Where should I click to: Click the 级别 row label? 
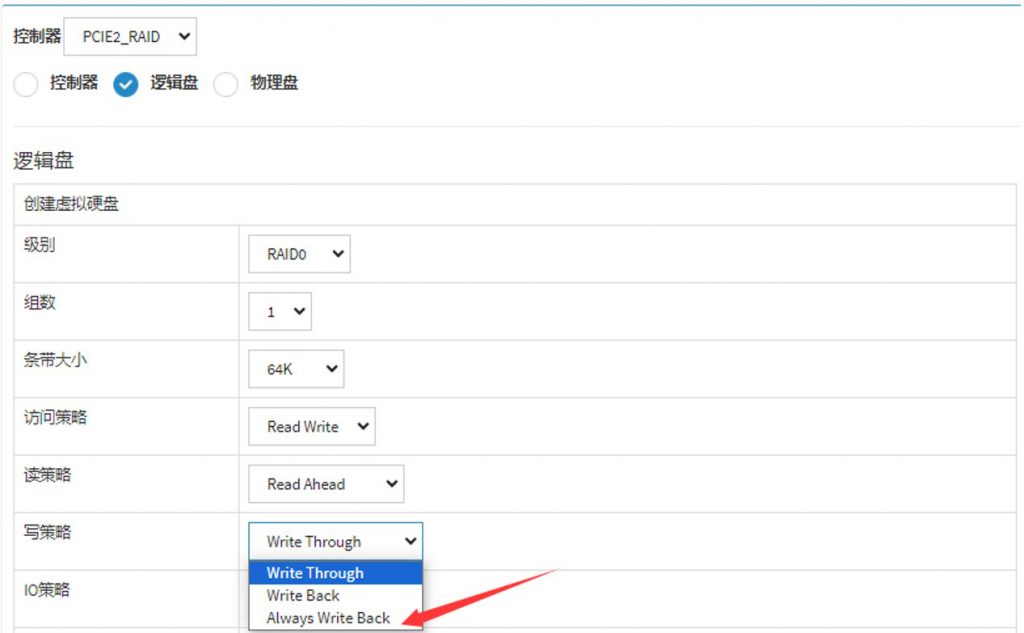coord(40,245)
